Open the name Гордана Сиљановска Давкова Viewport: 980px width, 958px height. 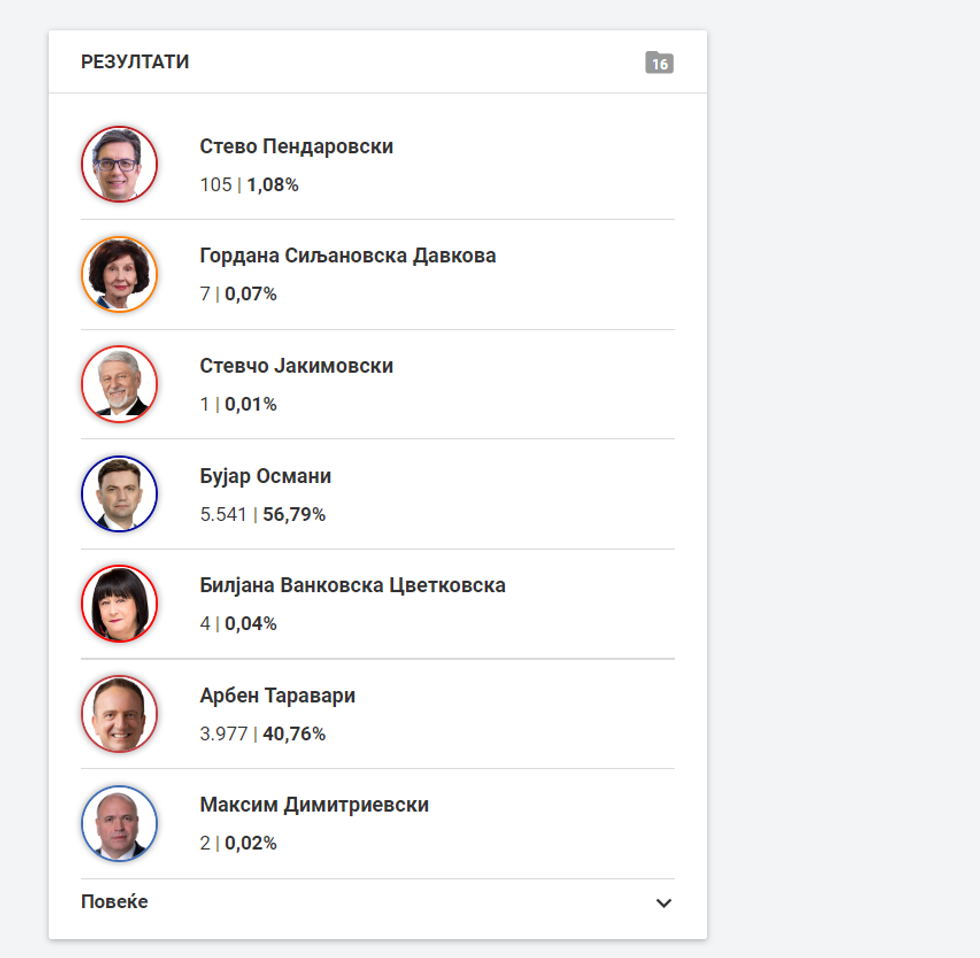348,256
